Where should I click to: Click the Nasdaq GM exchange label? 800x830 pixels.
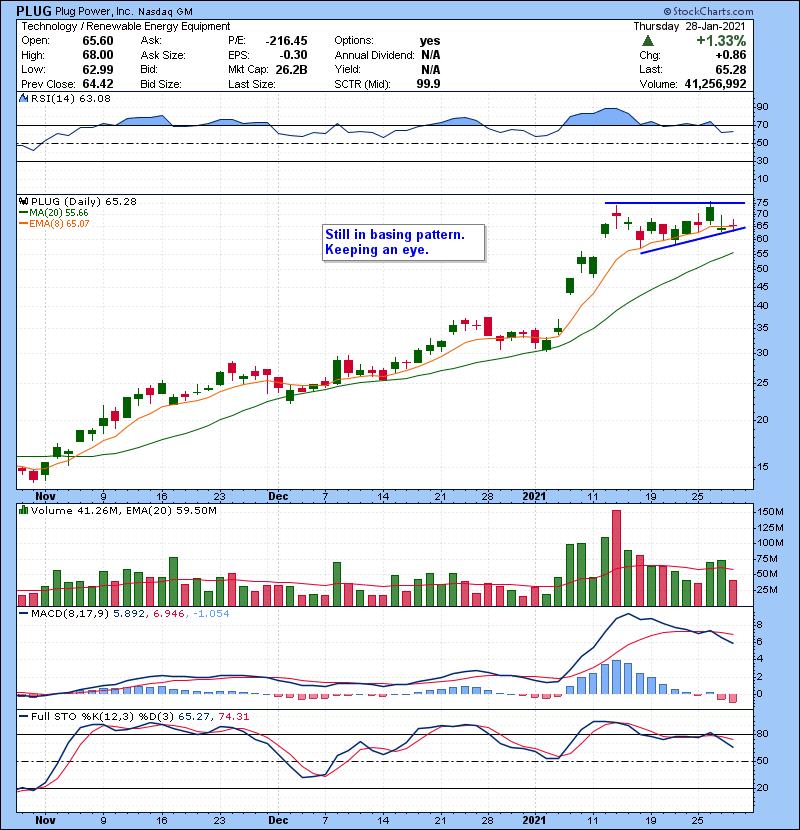pyautogui.click(x=165, y=12)
